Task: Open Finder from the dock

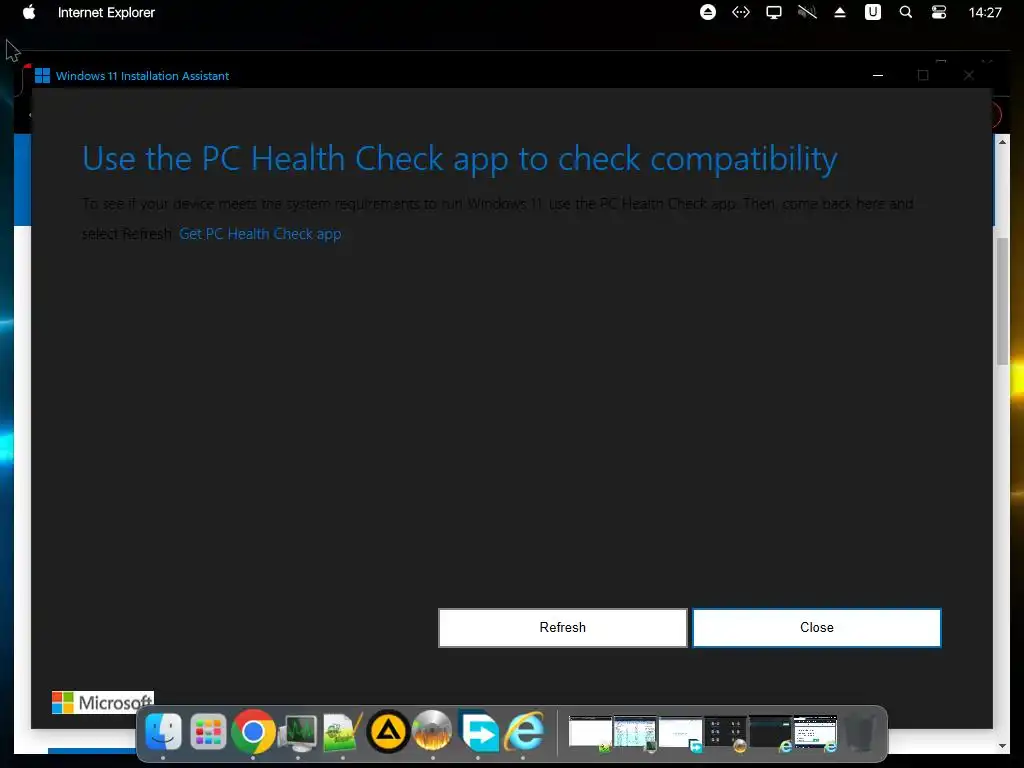Action: tap(163, 731)
